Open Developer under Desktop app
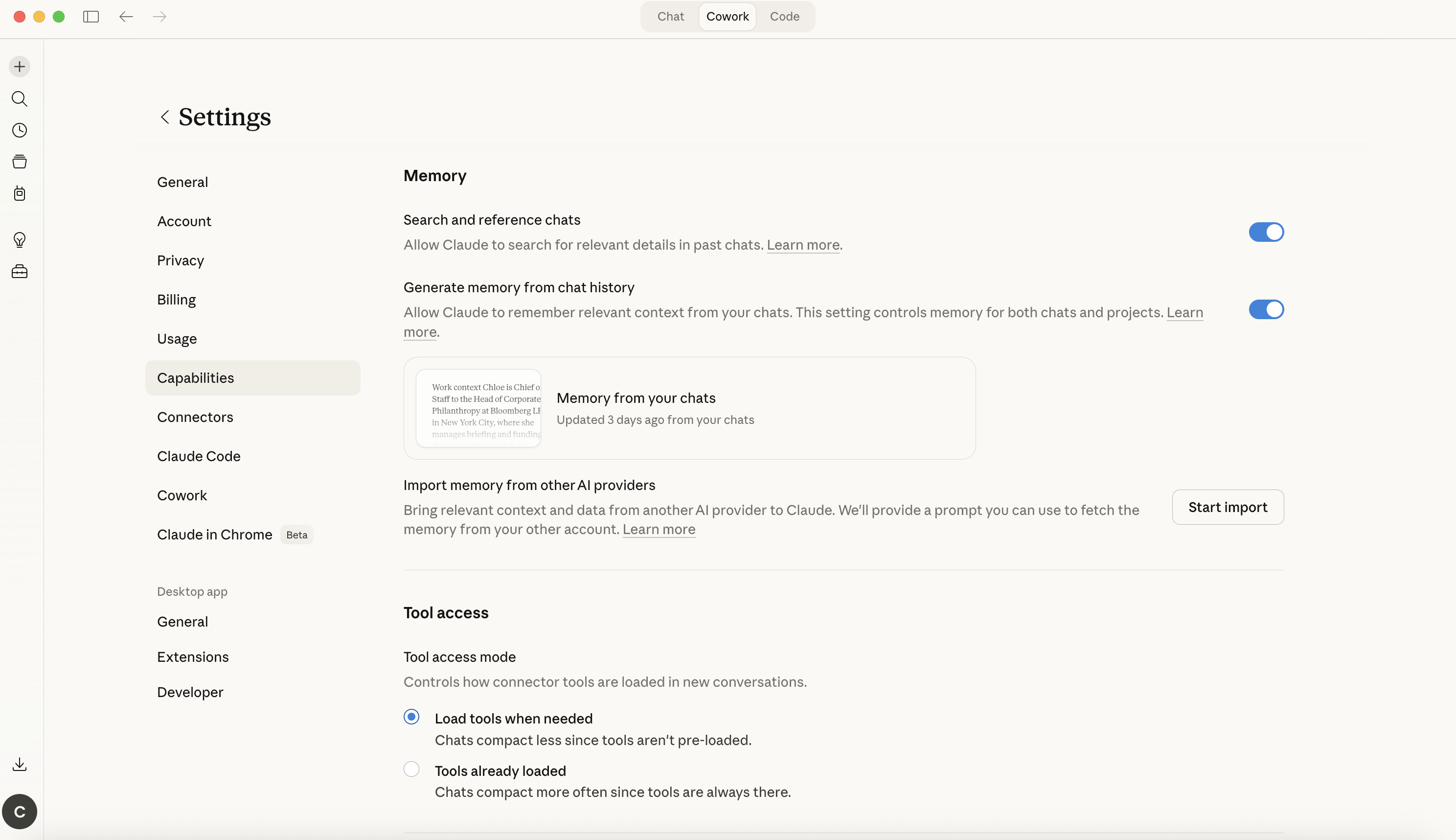This screenshot has width=1456, height=840. pyautogui.click(x=253, y=692)
